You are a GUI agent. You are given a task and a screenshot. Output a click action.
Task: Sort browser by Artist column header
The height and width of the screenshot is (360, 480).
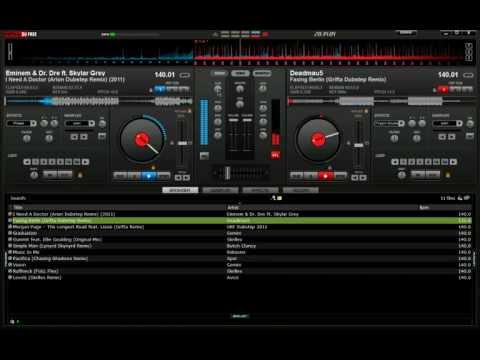[233, 207]
